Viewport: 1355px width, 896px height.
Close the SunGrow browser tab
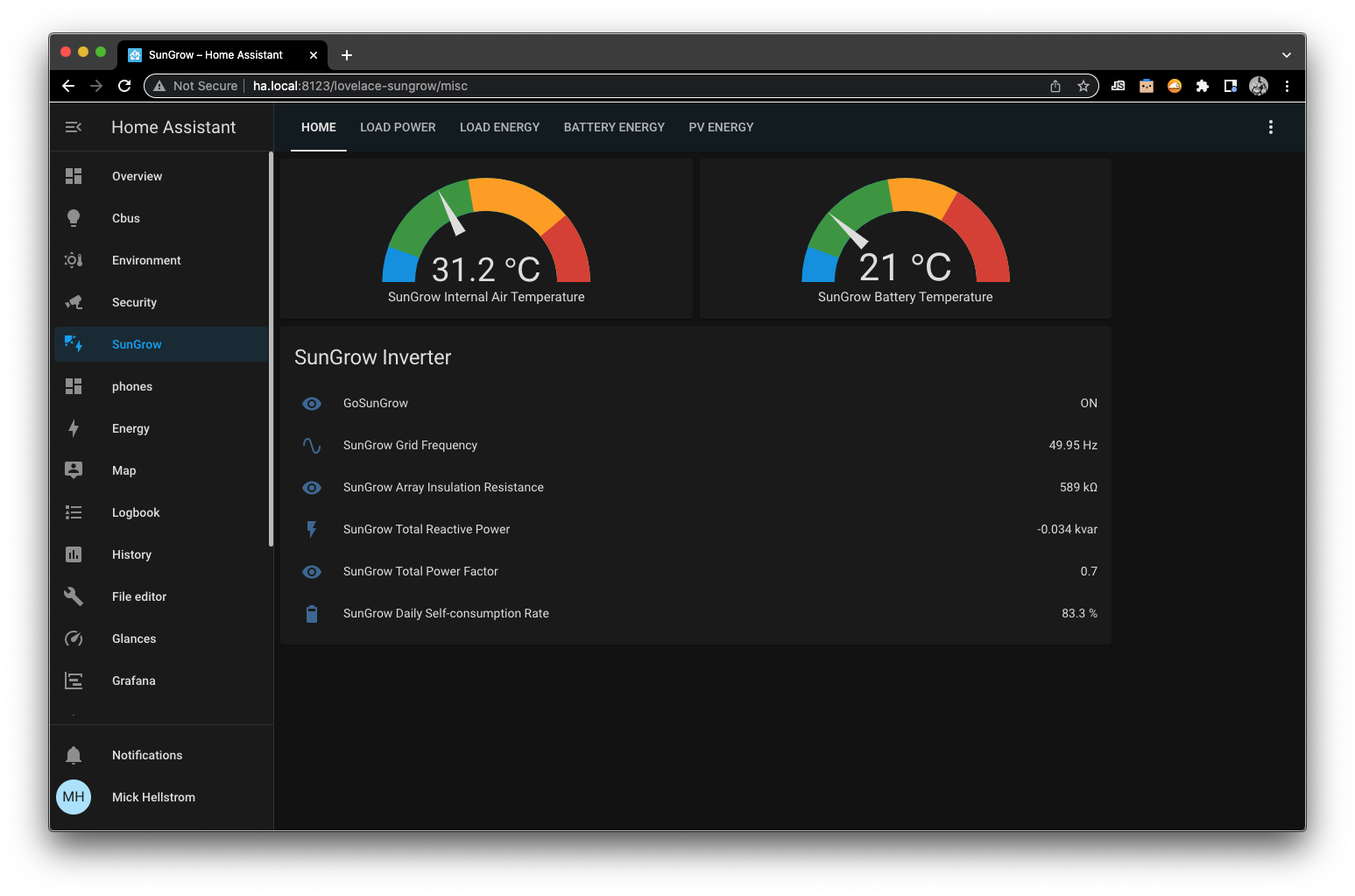(314, 54)
